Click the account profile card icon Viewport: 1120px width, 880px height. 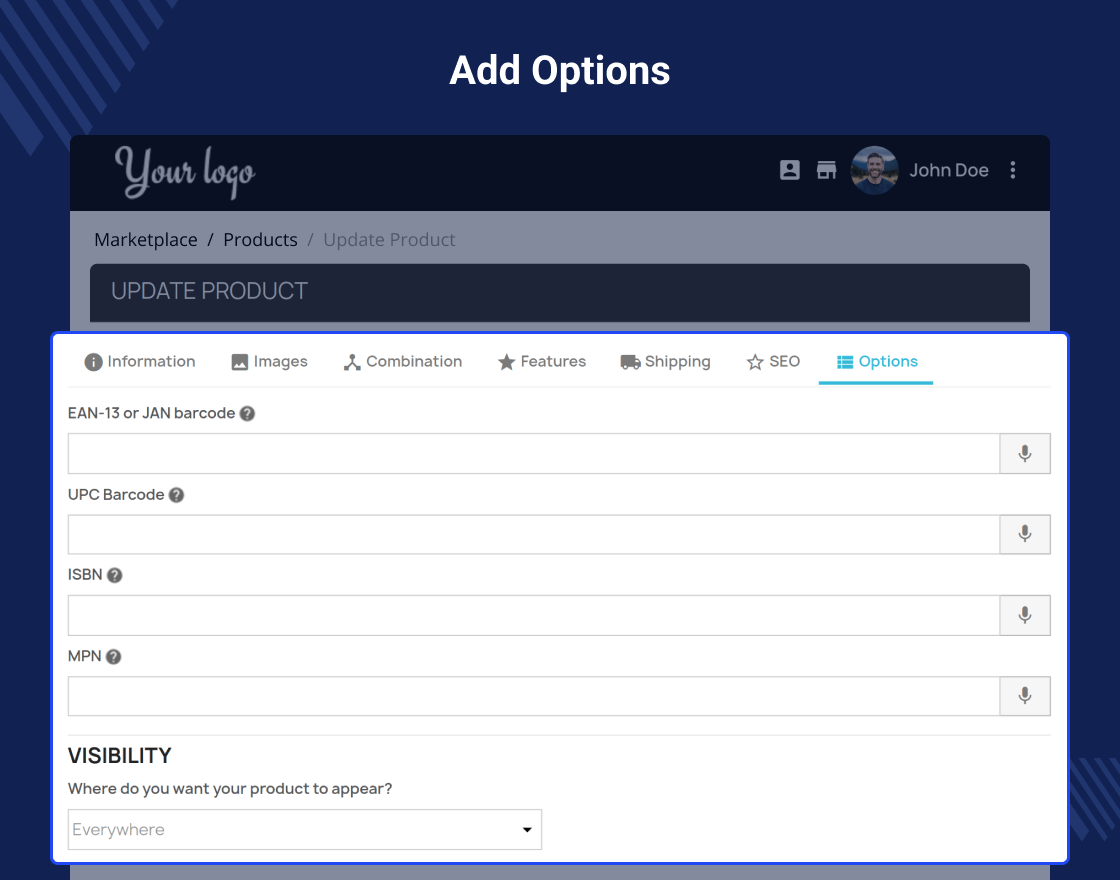point(789,170)
